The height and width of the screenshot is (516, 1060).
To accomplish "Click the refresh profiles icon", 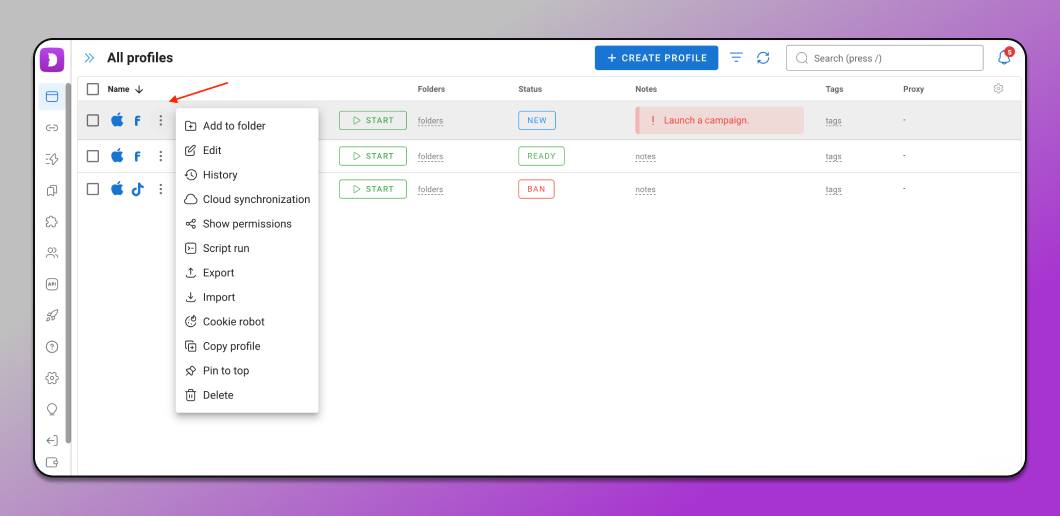I will [763, 58].
